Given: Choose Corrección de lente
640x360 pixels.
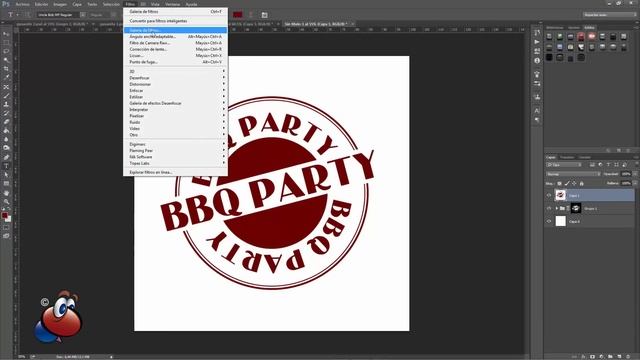Looking at the screenshot, I should (176, 49).
